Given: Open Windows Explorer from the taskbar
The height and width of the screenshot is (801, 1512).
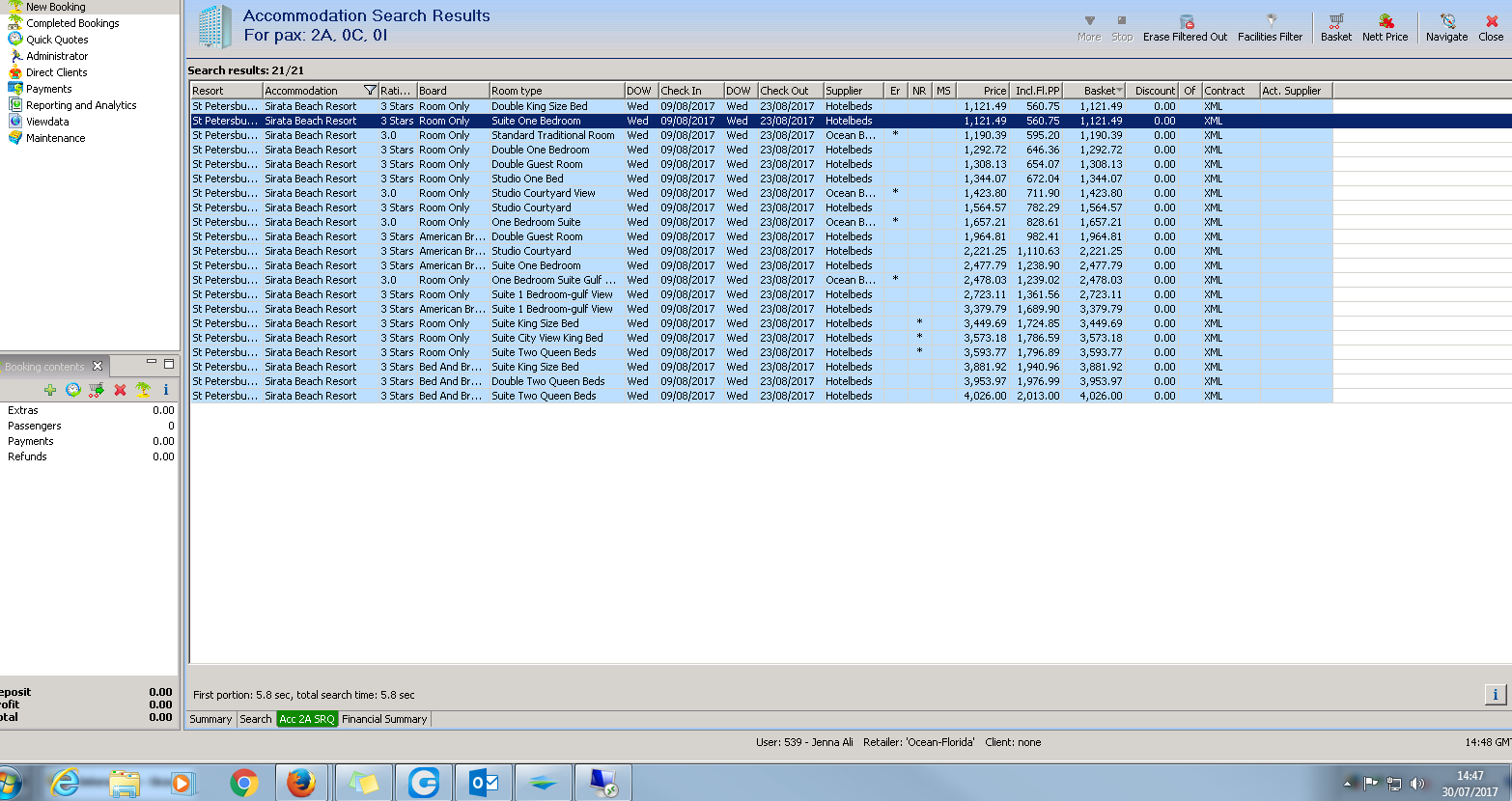Looking at the screenshot, I should click(126, 783).
